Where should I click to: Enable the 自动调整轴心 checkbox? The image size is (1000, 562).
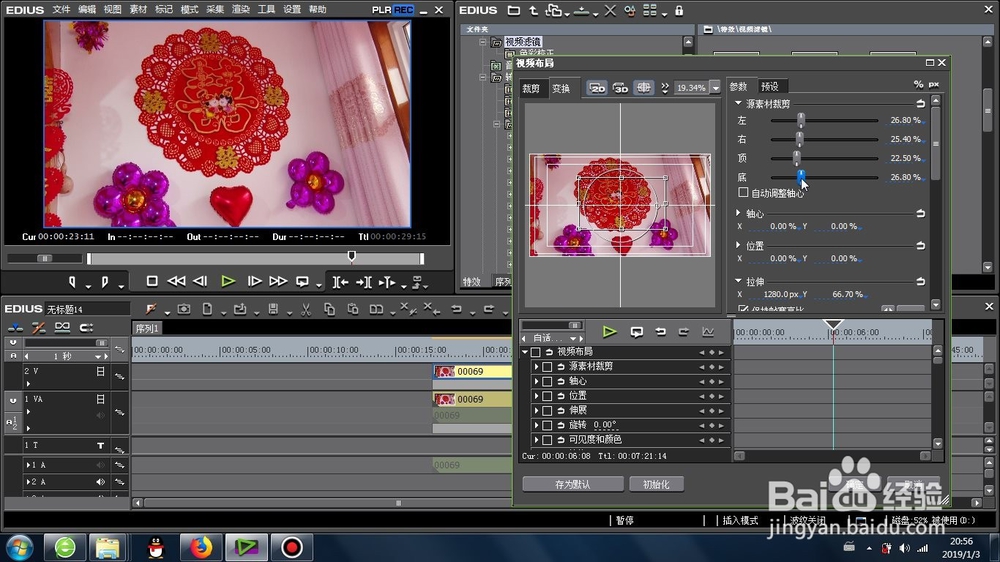click(743, 192)
